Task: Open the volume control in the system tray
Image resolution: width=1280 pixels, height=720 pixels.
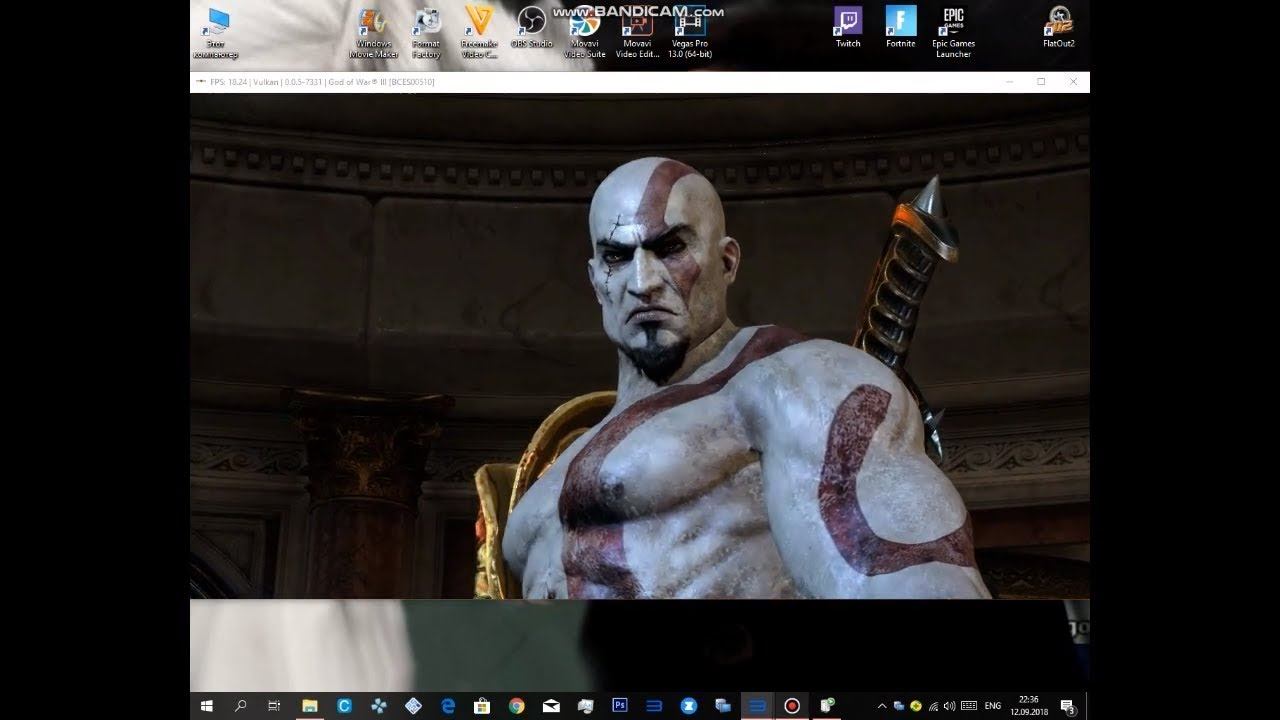Action: pos(949,706)
